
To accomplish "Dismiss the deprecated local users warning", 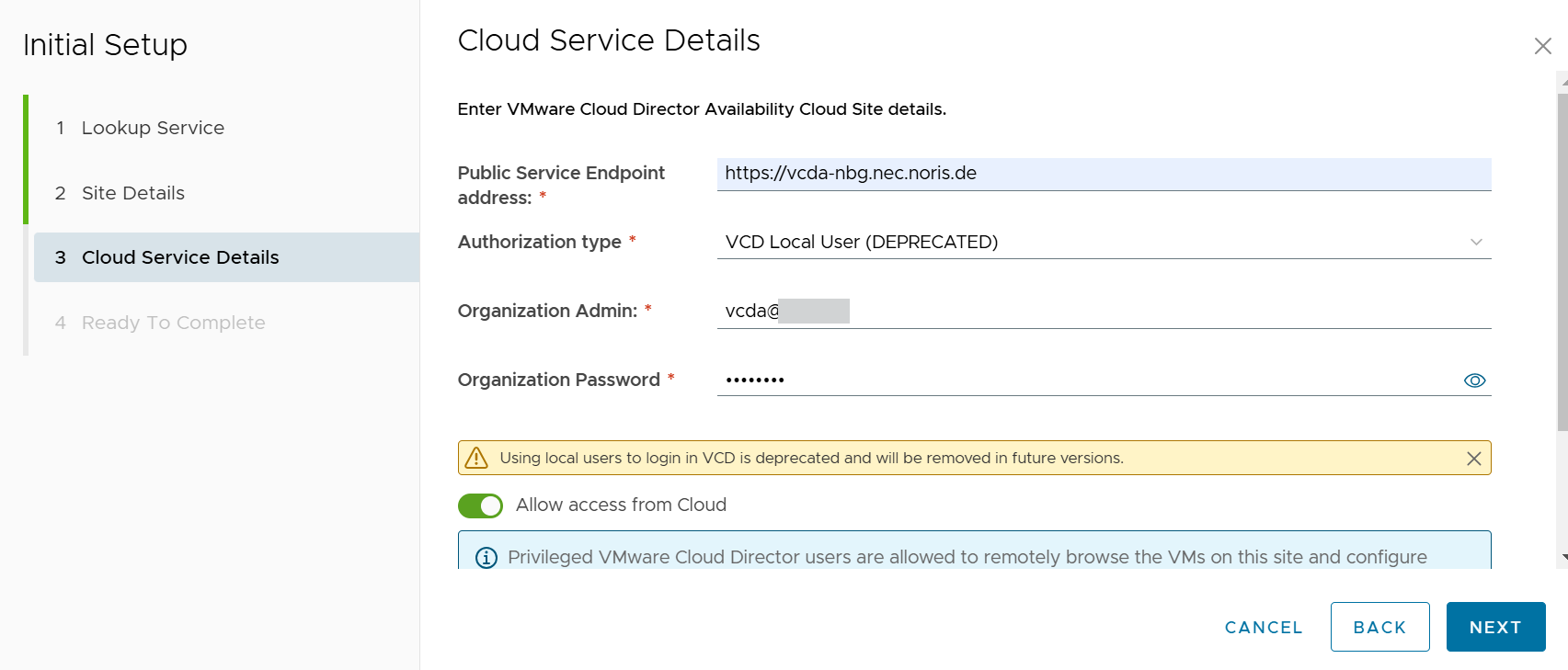I will pos(1473,459).
